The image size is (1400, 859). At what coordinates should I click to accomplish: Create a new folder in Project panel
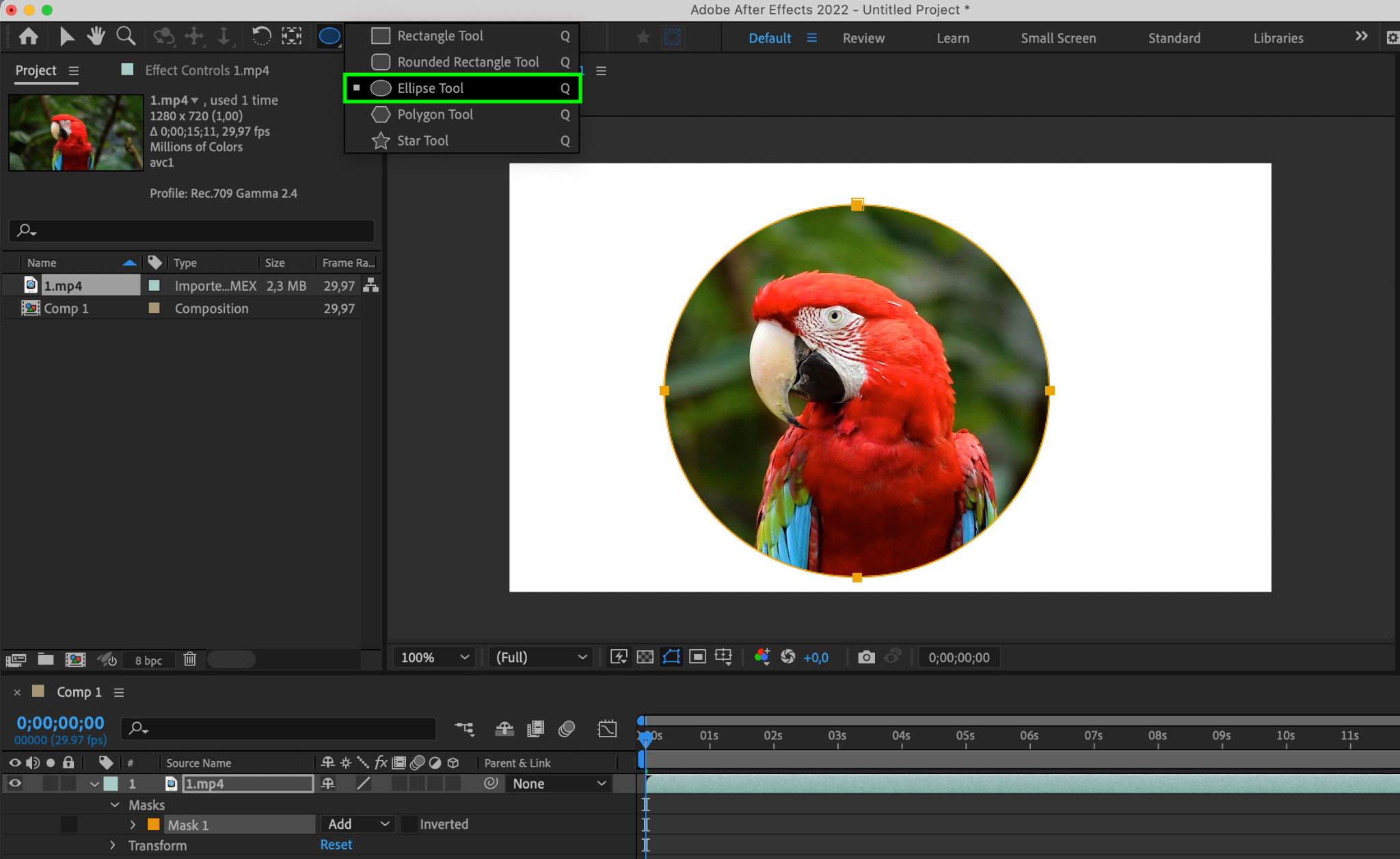click(46, 659)
